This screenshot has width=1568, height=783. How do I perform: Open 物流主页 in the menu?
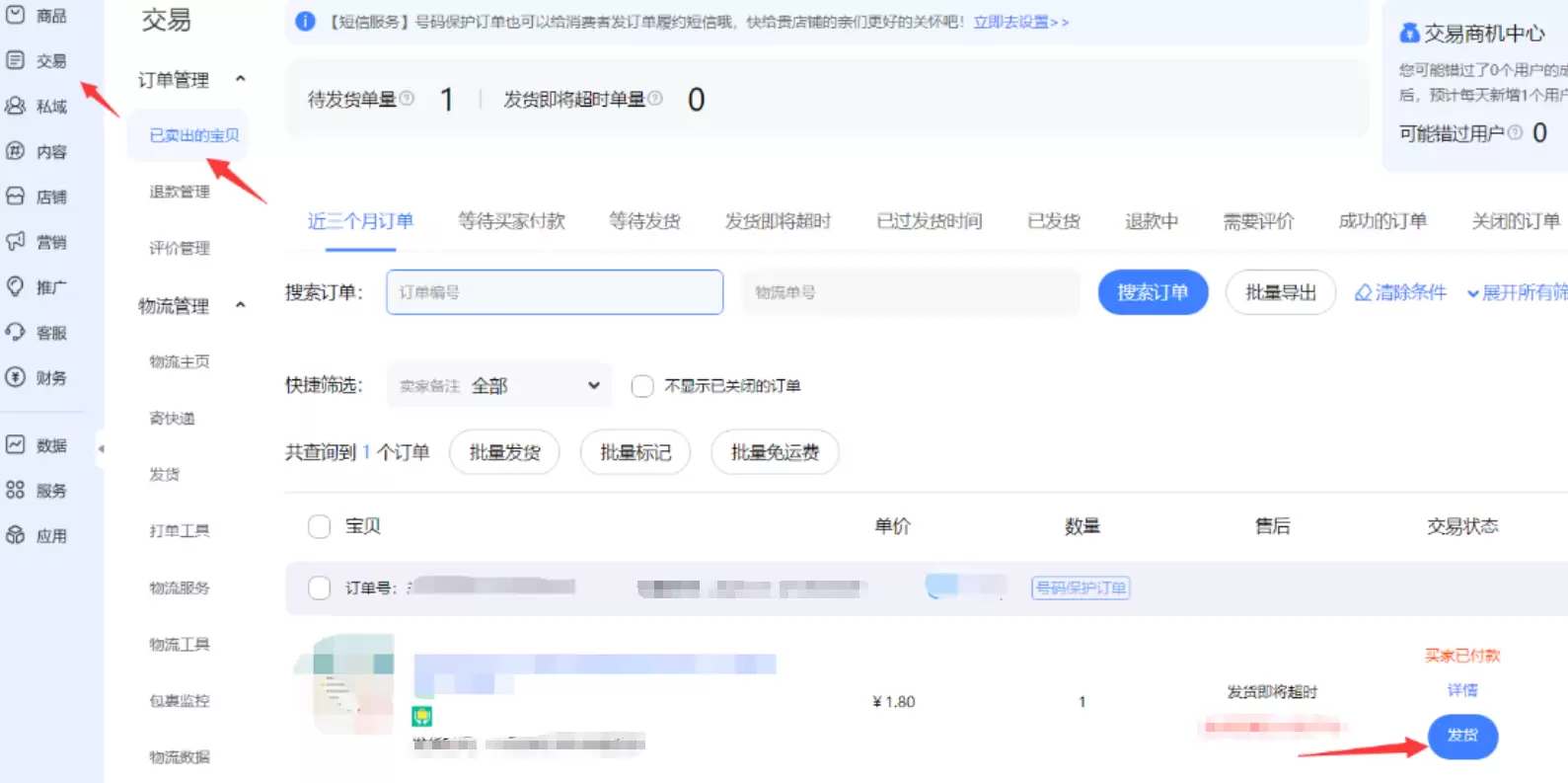click(x=180, y=361)
